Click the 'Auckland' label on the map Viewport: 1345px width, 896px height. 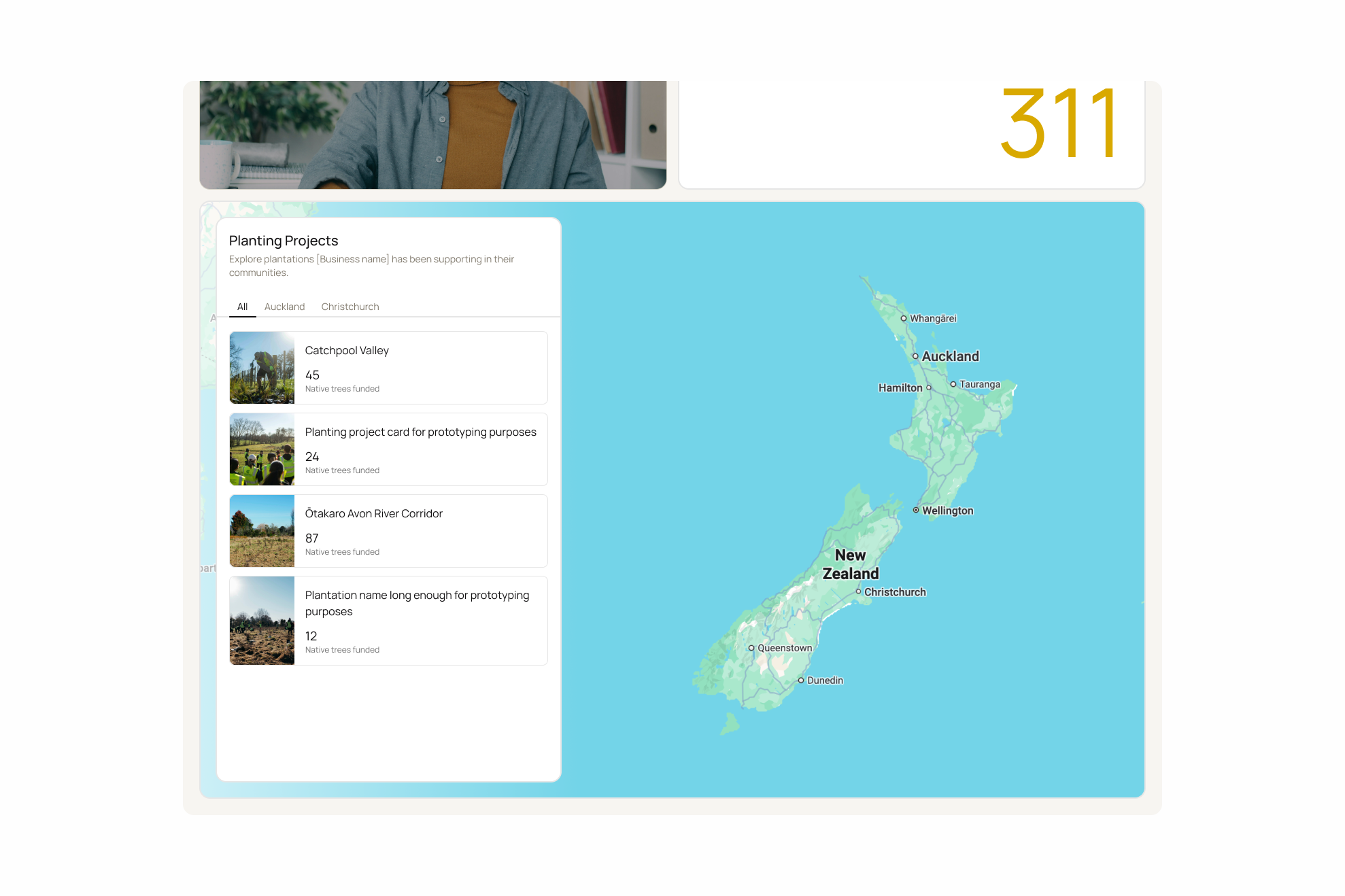pos(951,356)
